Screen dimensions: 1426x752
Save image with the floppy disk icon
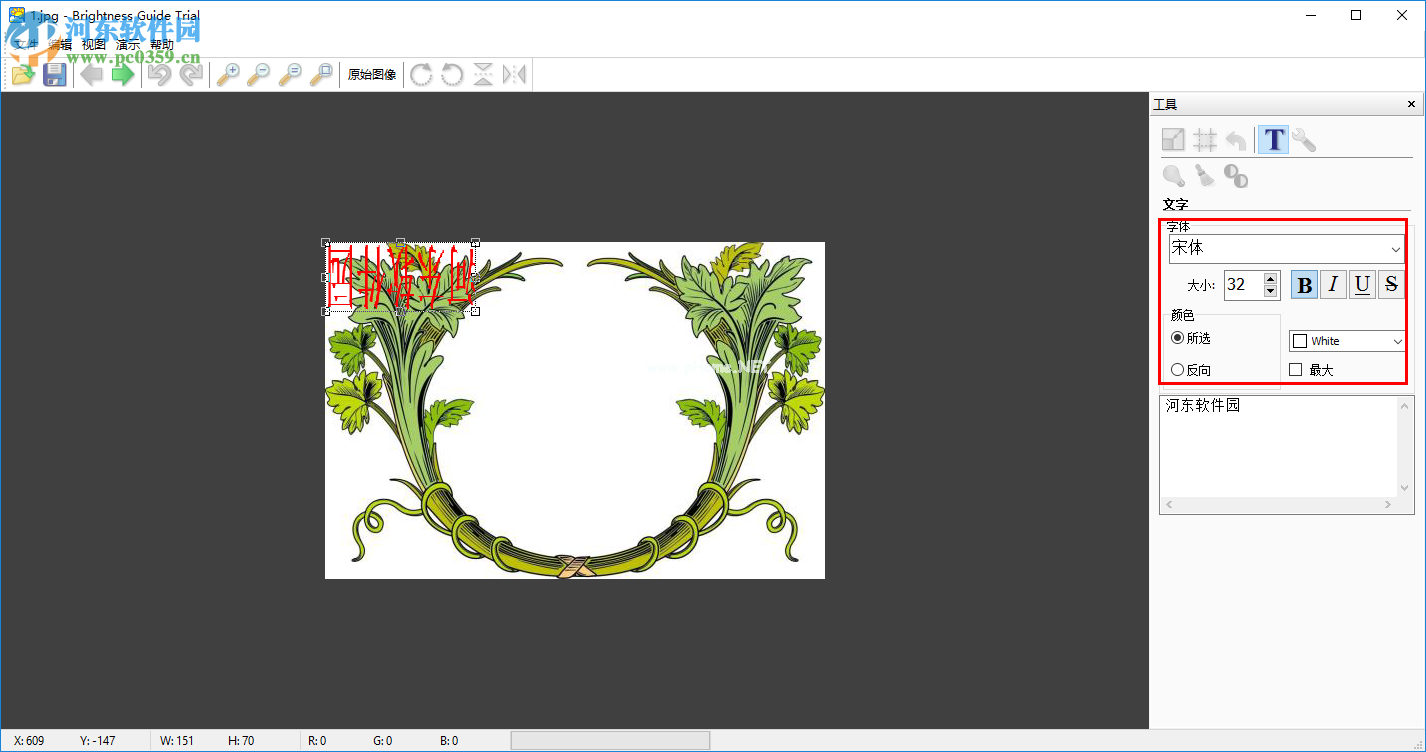54,75
